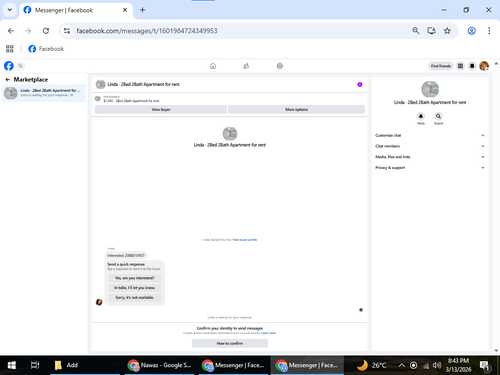Open the notifications bell in header
This screenshot has height=375, width=500.
(x=472, y=66)
